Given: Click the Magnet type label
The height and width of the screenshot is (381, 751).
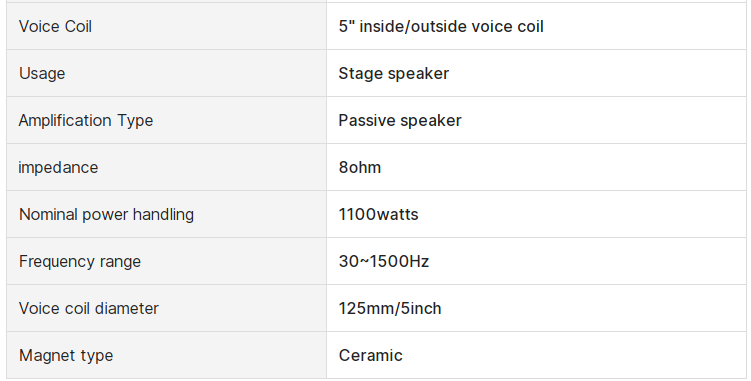Looking at the screenshot, I should [x=66, y=355].
